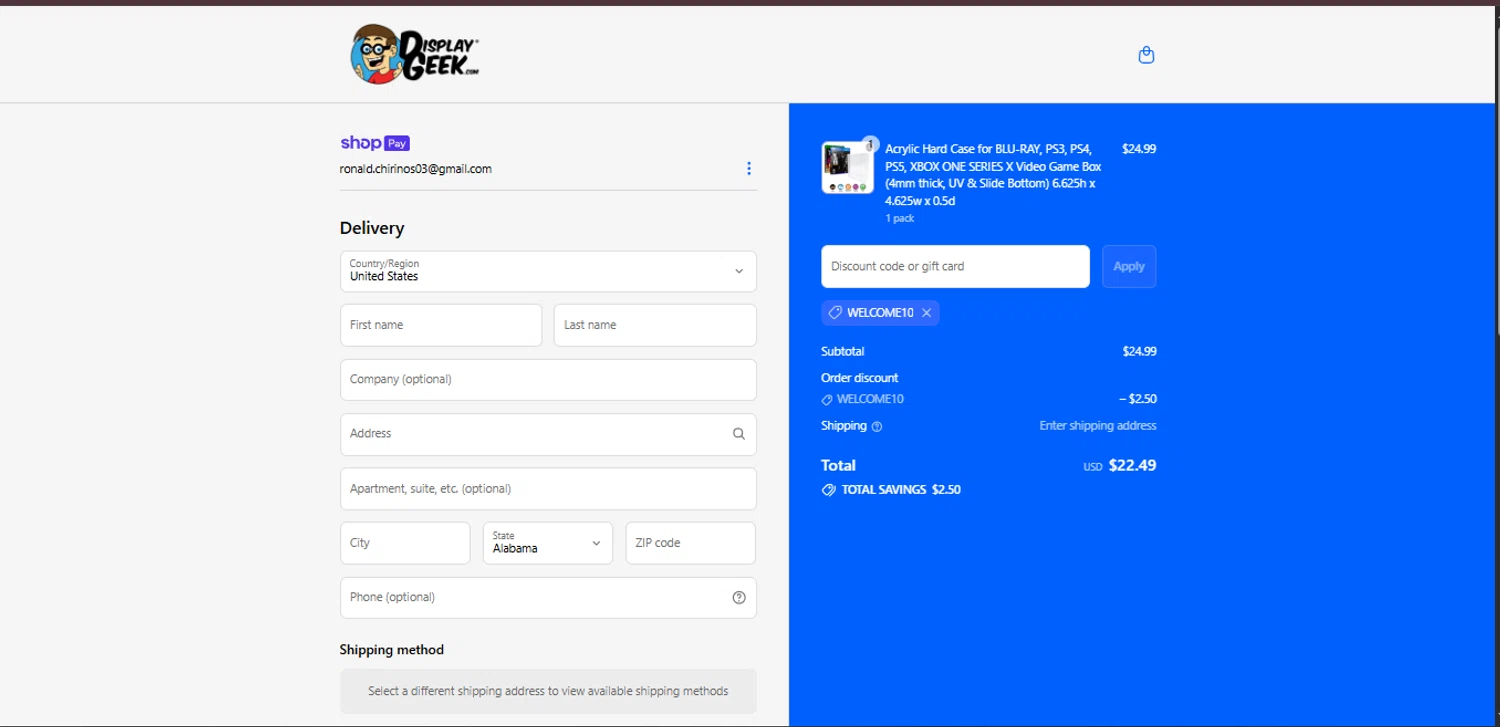
Task: Click the 1 pack variant label
Action: pyautogui.click(x=899, y=218)
